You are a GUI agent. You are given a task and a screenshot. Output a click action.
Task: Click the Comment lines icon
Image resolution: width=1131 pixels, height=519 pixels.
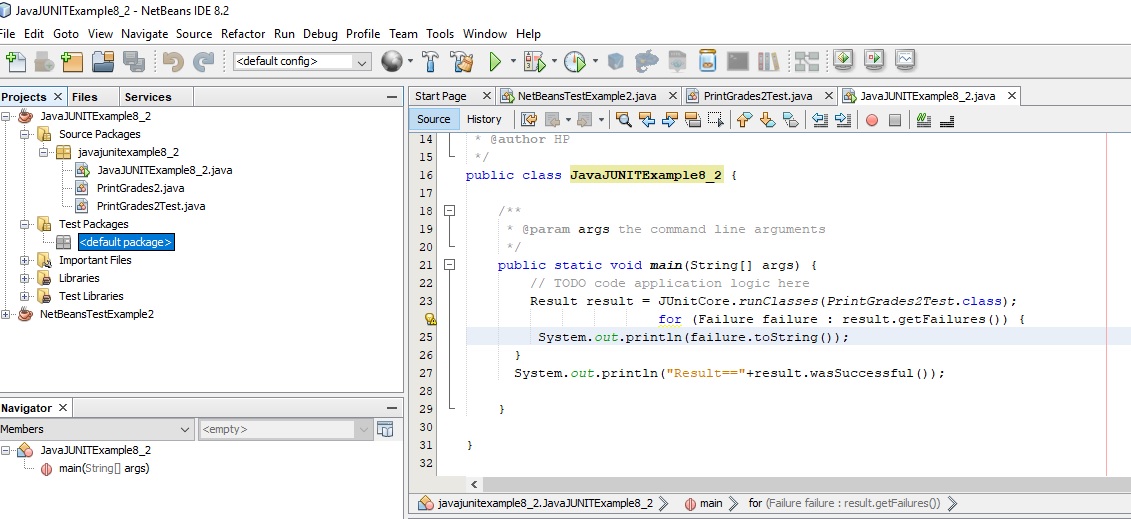[x=924, y=120]
